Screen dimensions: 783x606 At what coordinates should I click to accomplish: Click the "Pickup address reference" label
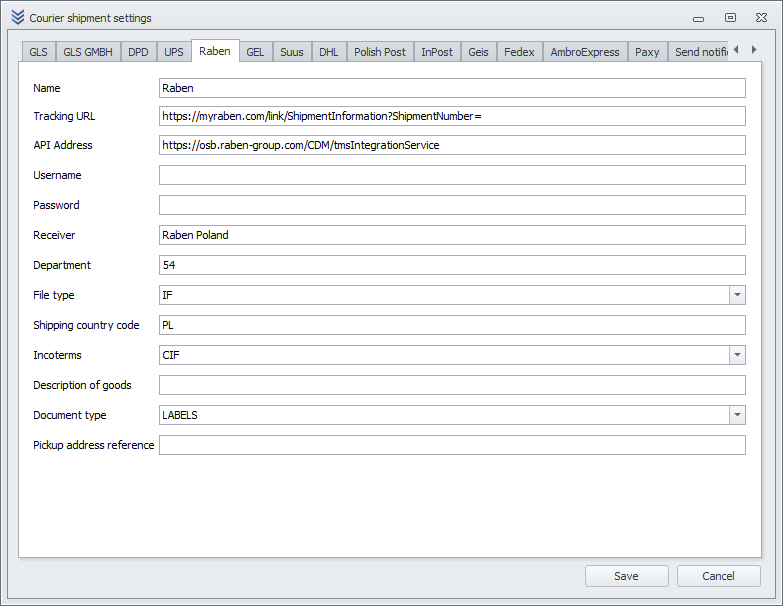coord(93,445)
